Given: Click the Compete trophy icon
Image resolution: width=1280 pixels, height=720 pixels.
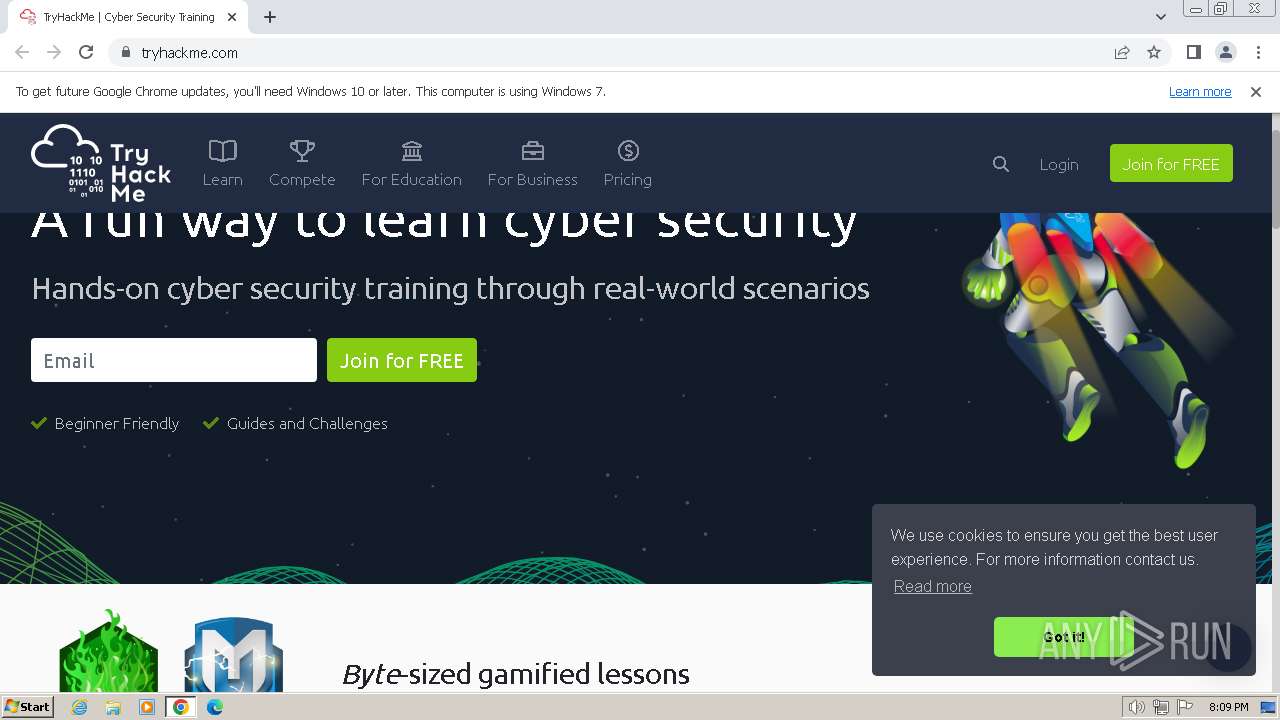Looking at the screenshot, I should point(302,151).
